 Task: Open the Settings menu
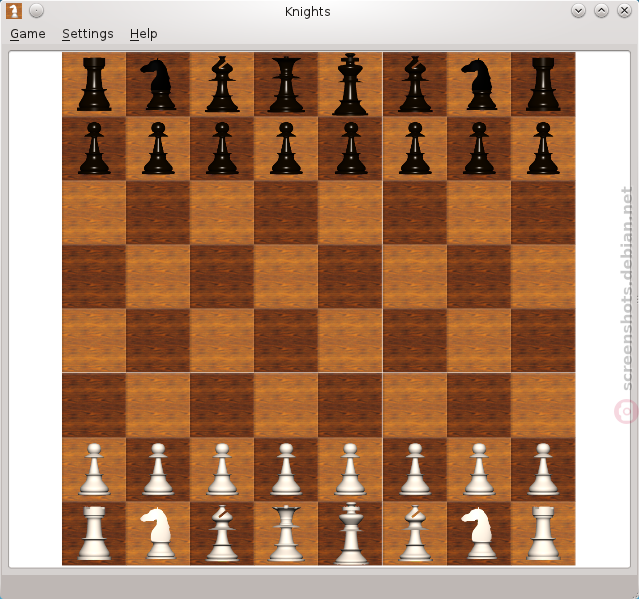(x=88, y=34)
